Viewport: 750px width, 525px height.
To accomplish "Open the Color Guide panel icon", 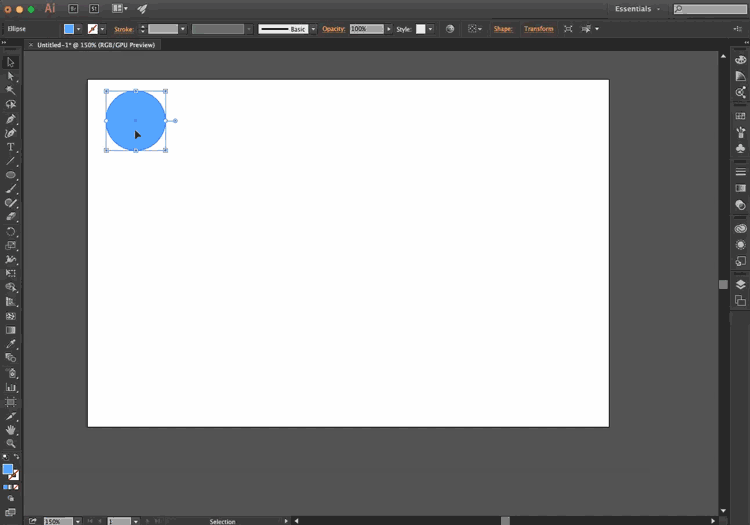I will coord(740,76).
